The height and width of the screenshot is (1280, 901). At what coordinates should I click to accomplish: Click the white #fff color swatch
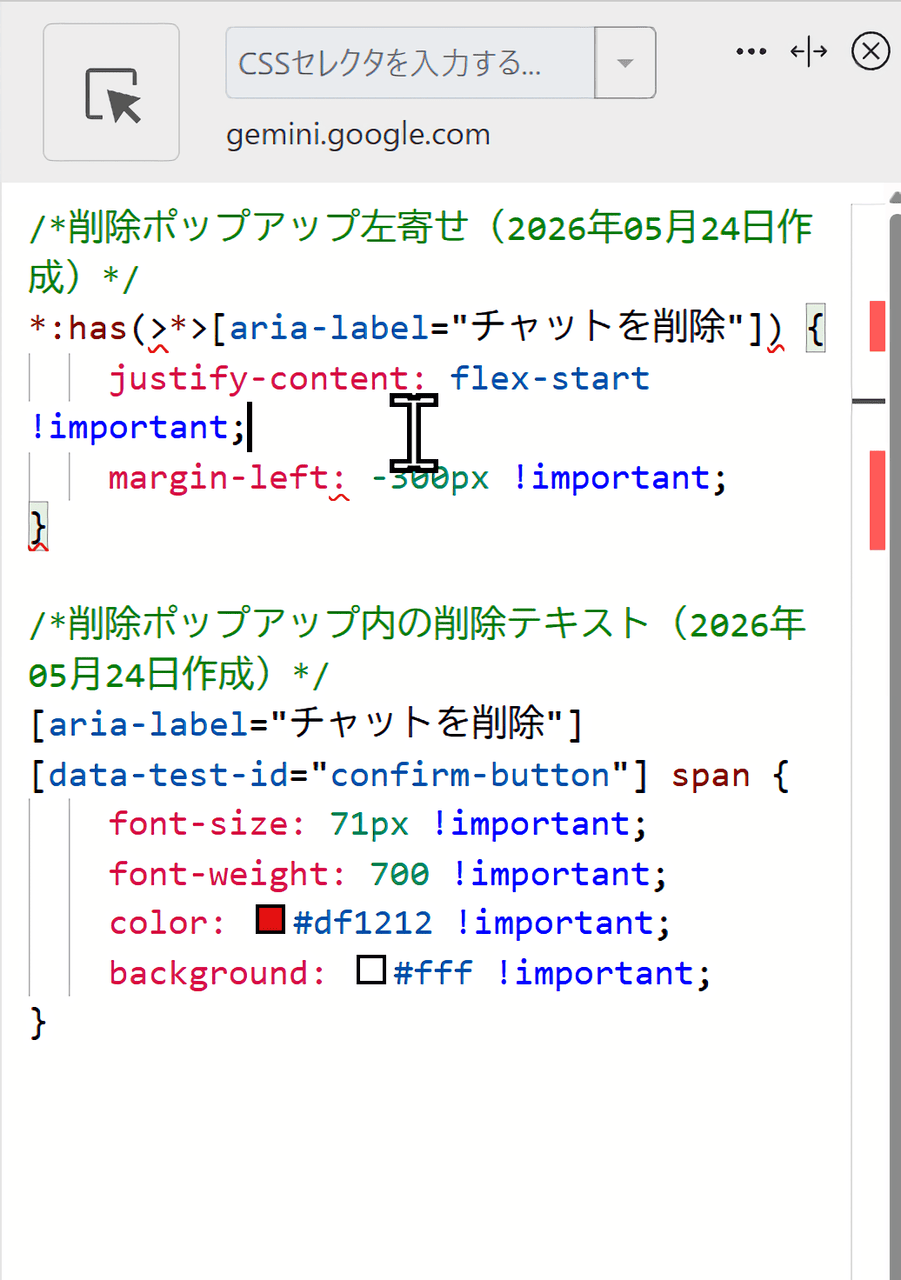click(371, 970)
